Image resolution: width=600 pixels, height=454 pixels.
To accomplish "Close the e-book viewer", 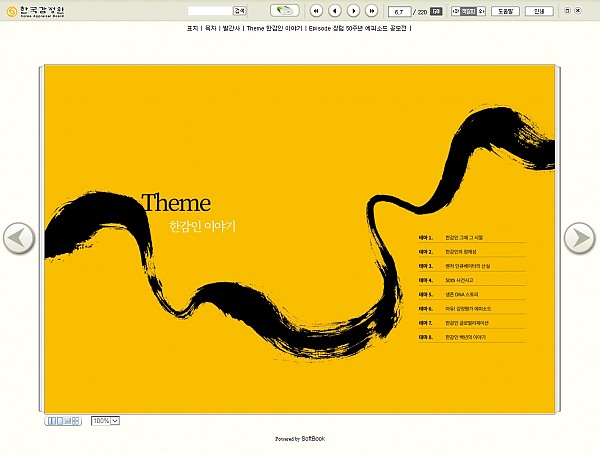I will point(578,11).
